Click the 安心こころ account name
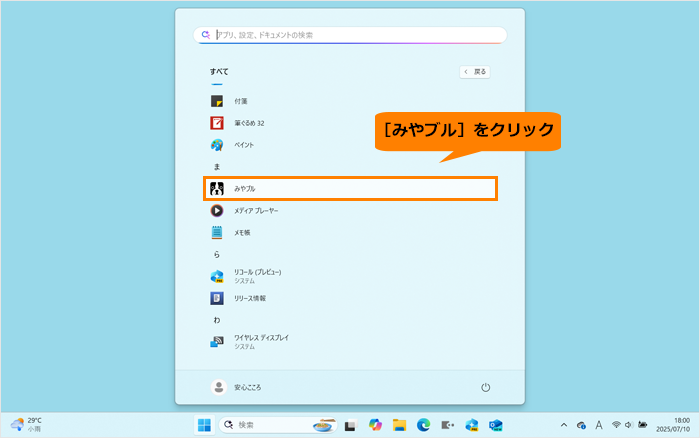Image resolution: width=700 pixels, height=438 pixels. [248, 387]
